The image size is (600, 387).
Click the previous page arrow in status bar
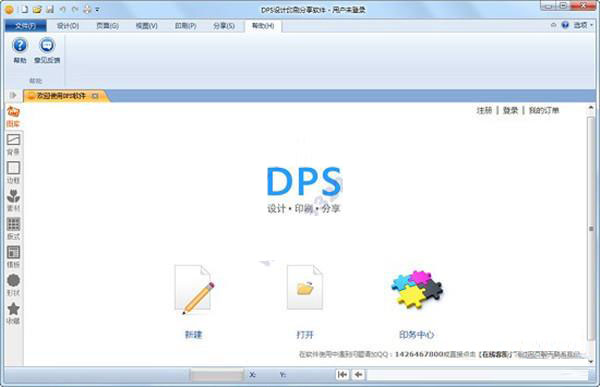(358, 374)
